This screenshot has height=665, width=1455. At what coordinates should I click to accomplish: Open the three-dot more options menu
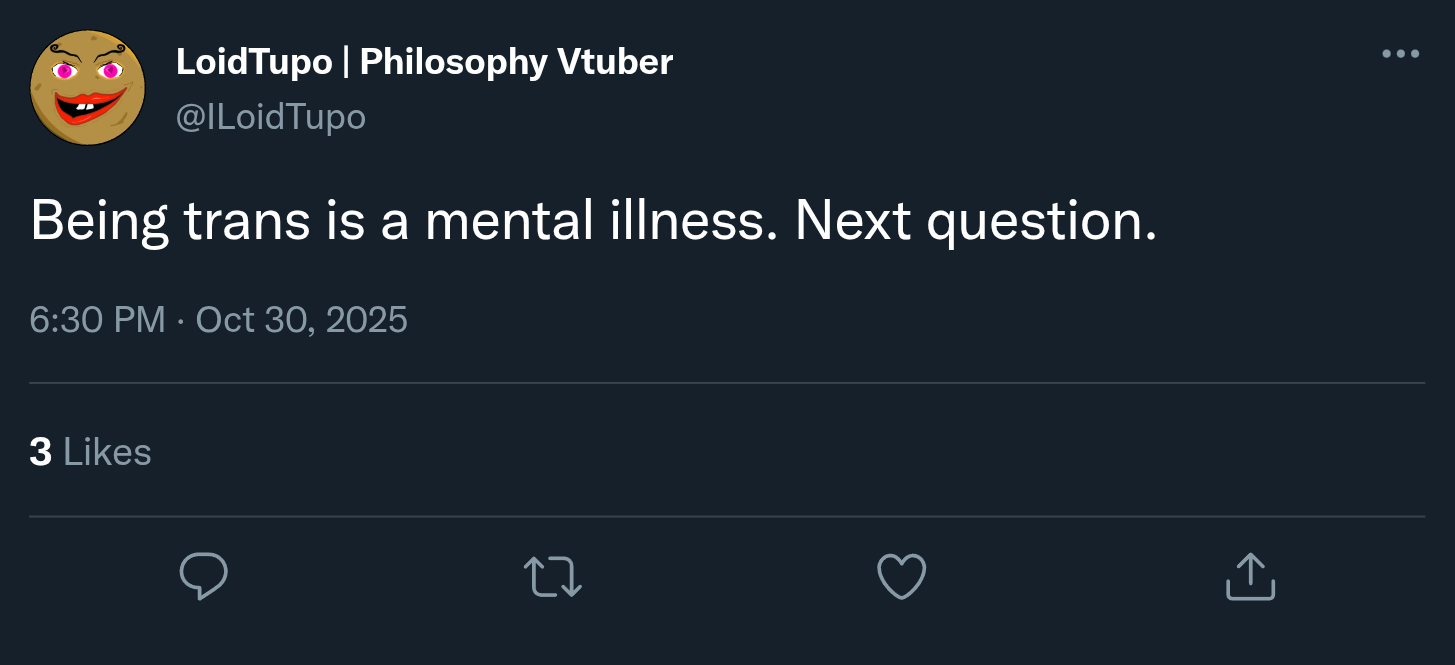tap(1400, 54)
